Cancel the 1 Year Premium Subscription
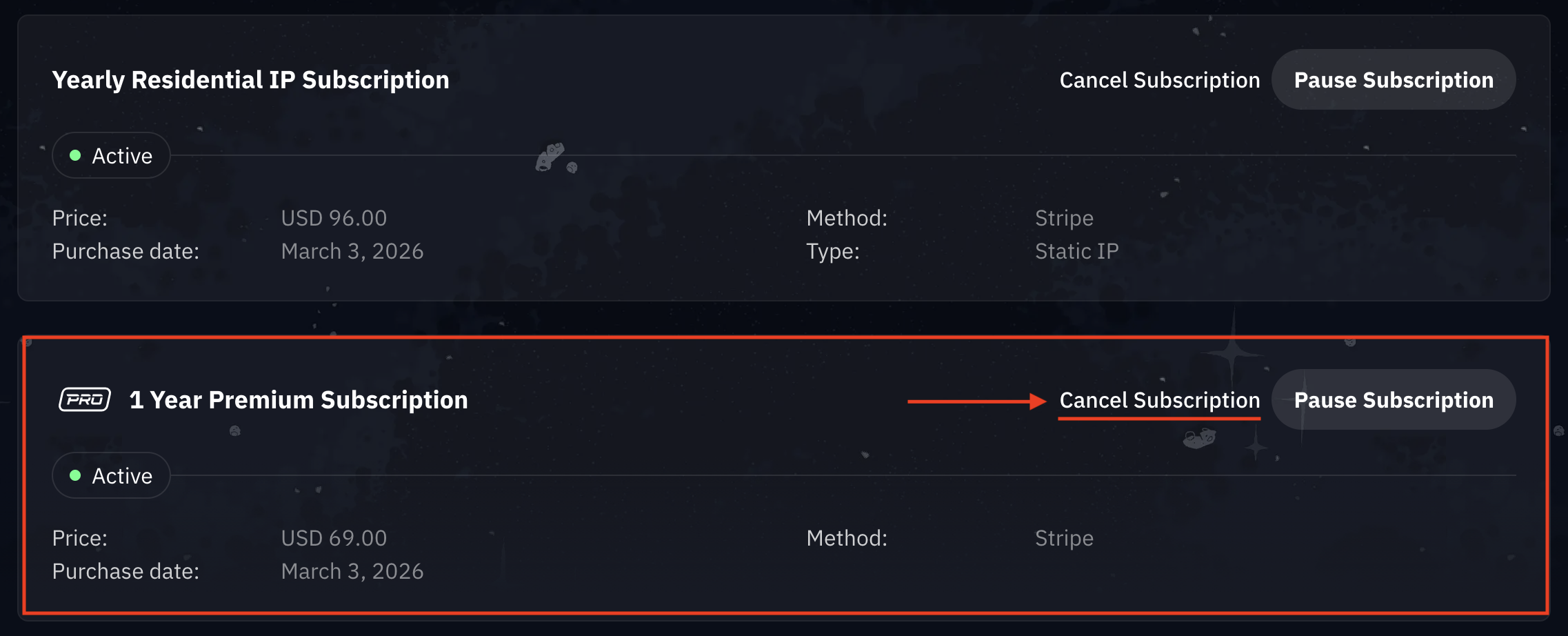This screenshot has height=636, width=1568. 1159,400
